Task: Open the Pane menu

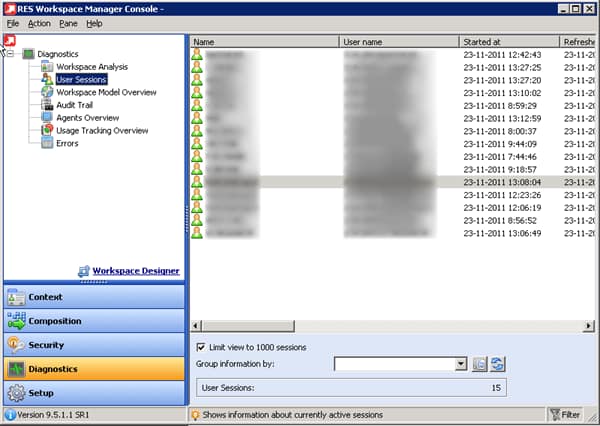Action: point(68,24)
